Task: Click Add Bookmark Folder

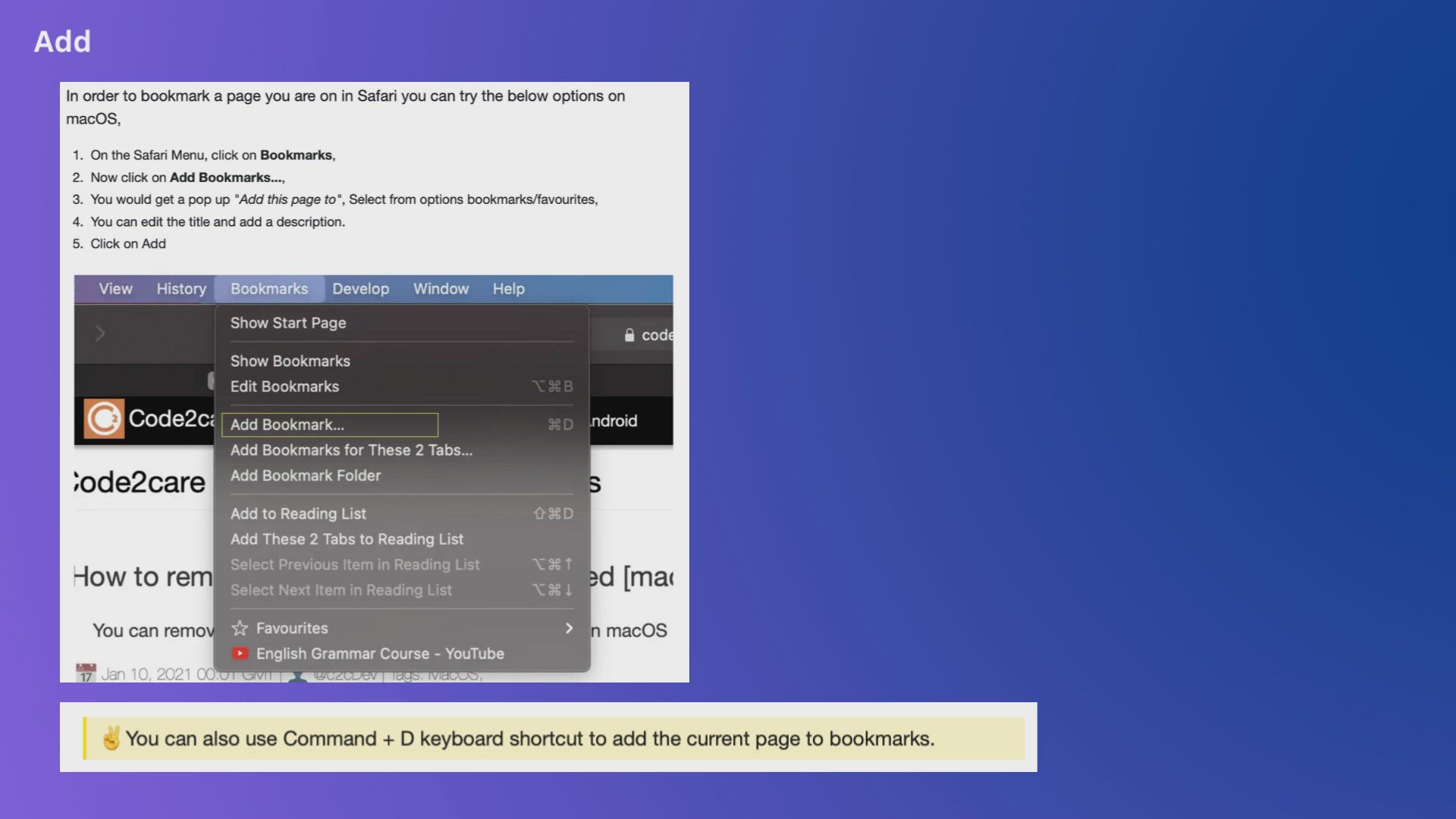Action: (306, 475)
